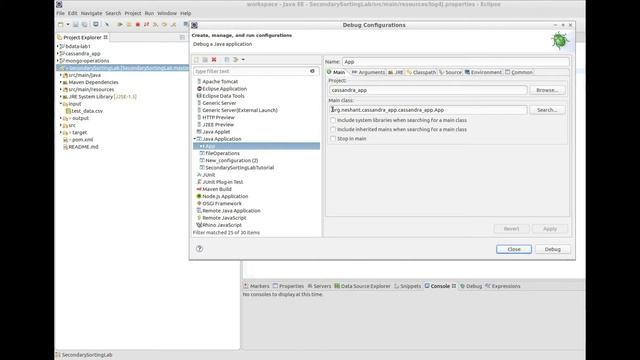640x360 pixels.
Task: Open the Run menu
Action: pos(149,13)
